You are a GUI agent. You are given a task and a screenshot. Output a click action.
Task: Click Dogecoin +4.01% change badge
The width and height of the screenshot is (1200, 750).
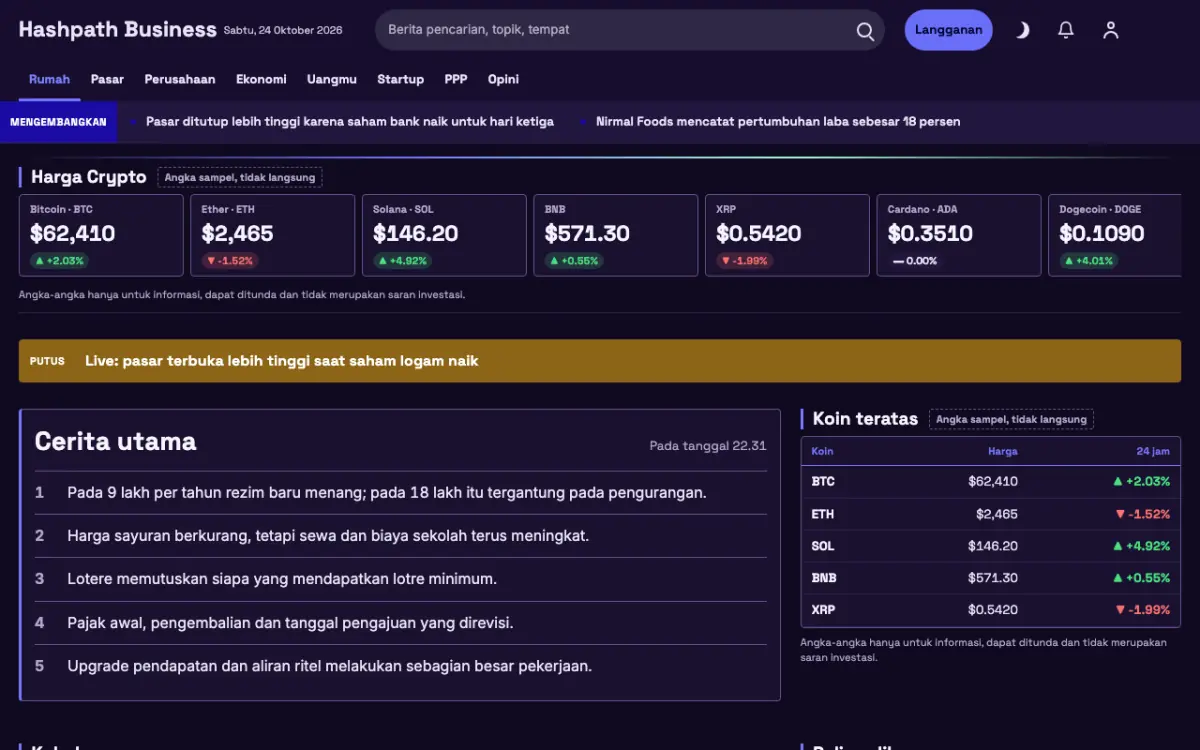1088,261
